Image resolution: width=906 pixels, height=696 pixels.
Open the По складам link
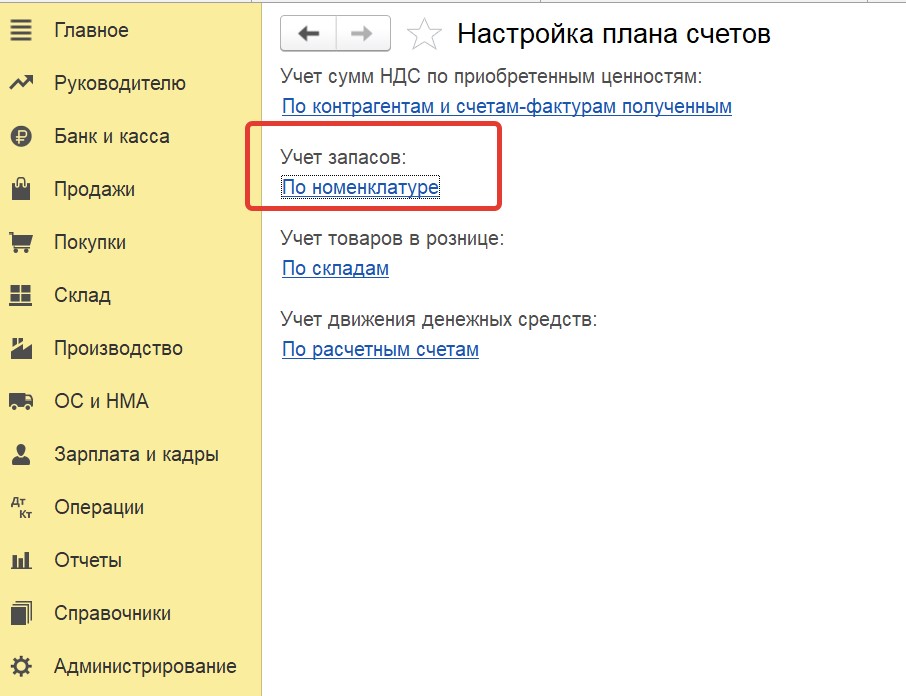tap(335, 268)
